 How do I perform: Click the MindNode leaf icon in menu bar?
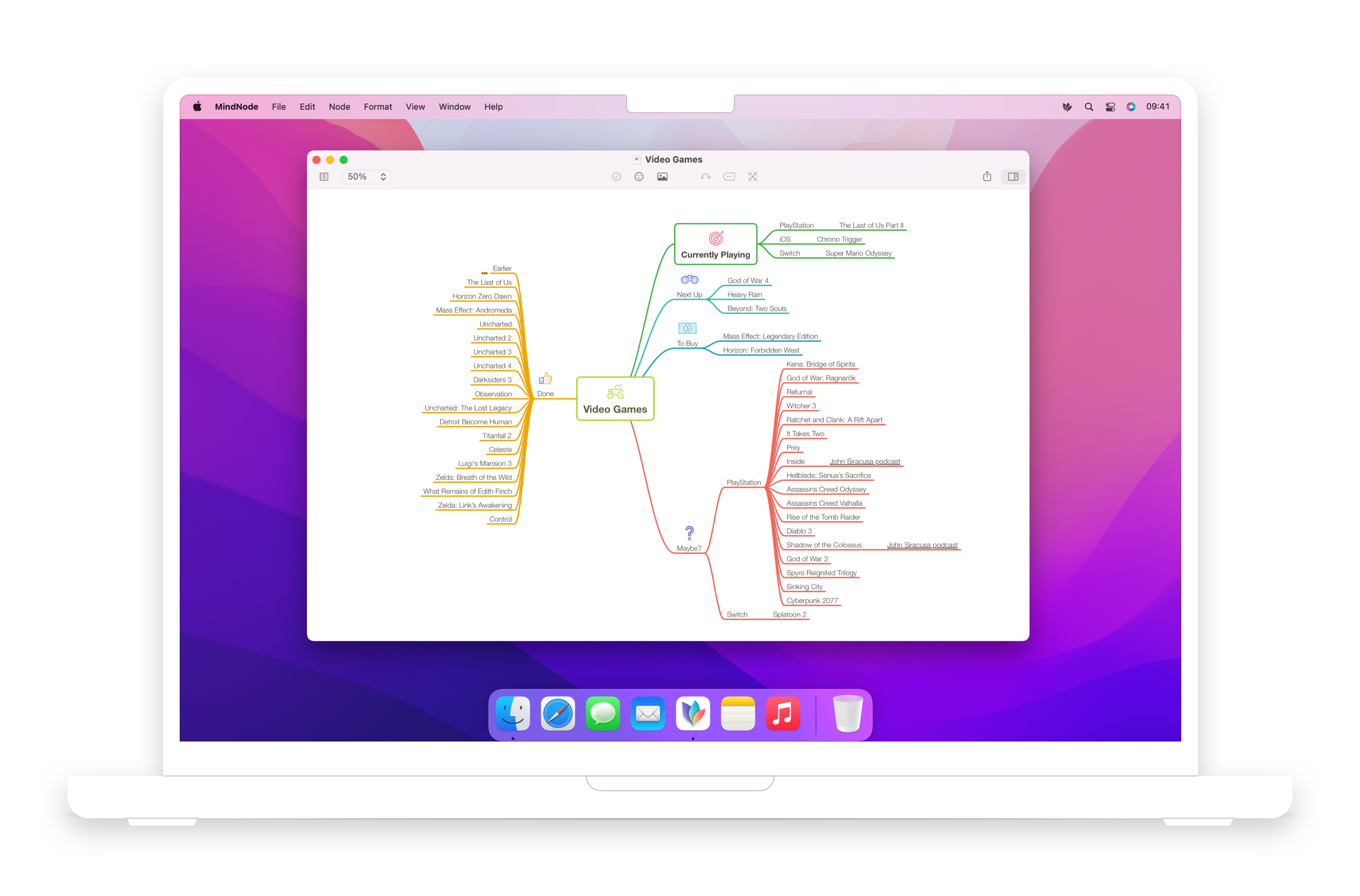(1067, 107)
